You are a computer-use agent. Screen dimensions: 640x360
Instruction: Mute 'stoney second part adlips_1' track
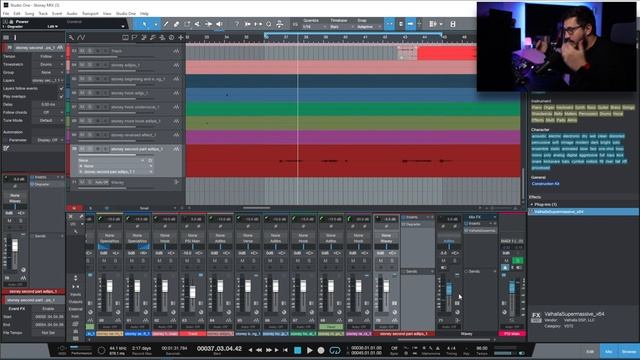(82, 149)
